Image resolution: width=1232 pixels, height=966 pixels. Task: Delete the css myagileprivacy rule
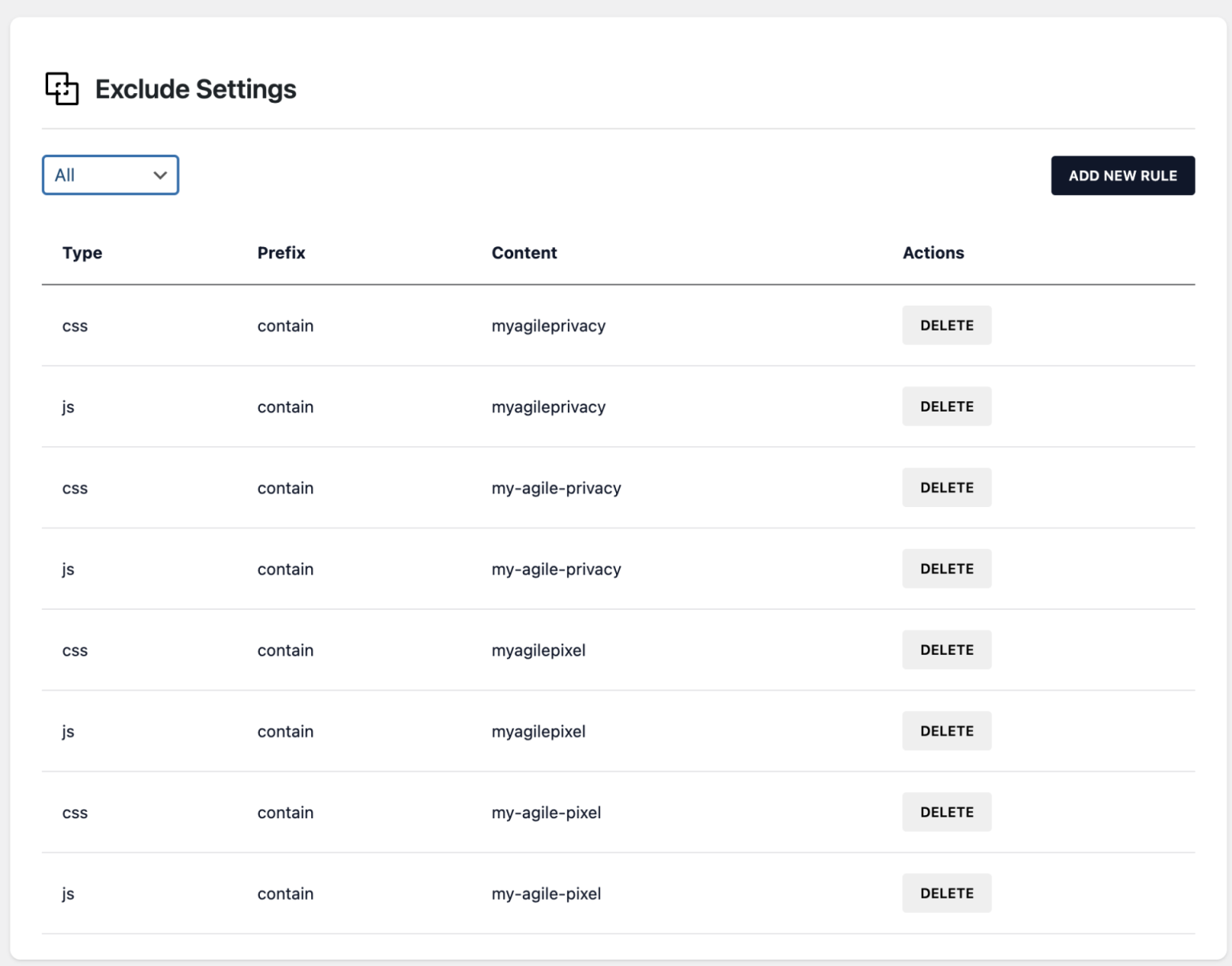point(946,325)
